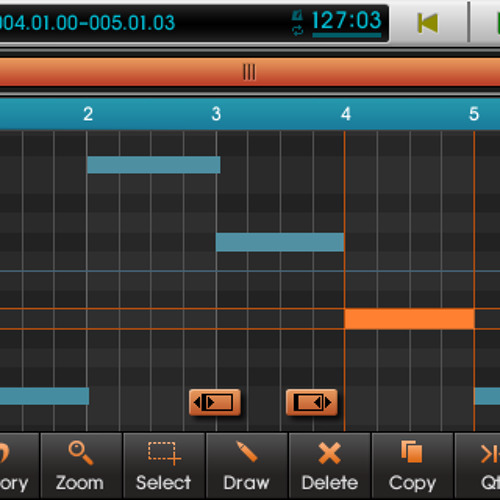Click the orange divider bar grip handle
This screenshot has width=500, height=500.
[x=249, y=72]
